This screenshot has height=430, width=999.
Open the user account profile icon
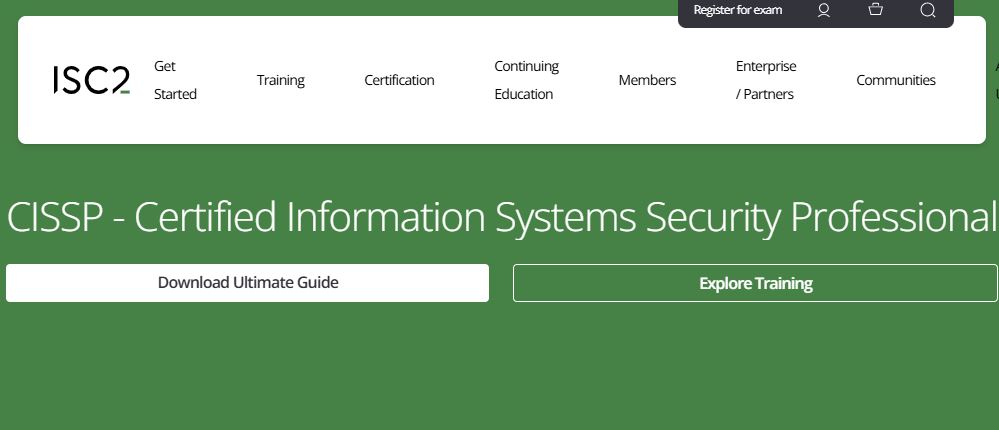click(x=824, y=10)
